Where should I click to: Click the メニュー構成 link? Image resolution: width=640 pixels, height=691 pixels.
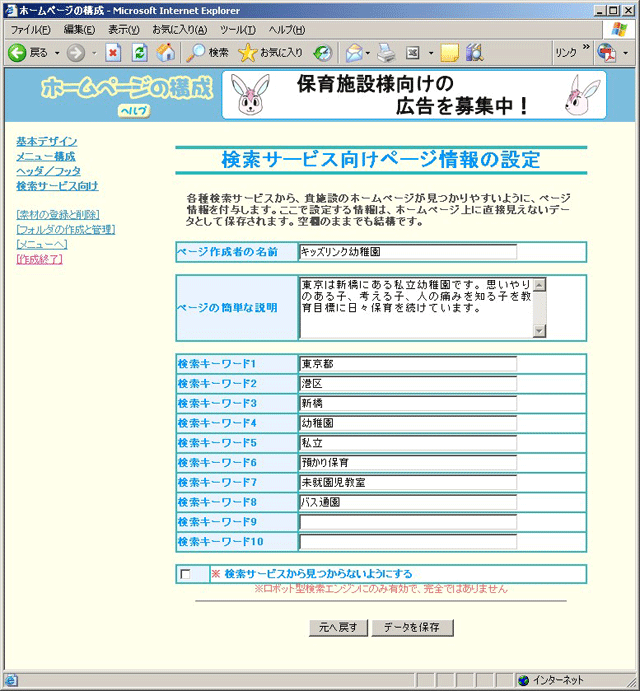[x=46, y=156]
